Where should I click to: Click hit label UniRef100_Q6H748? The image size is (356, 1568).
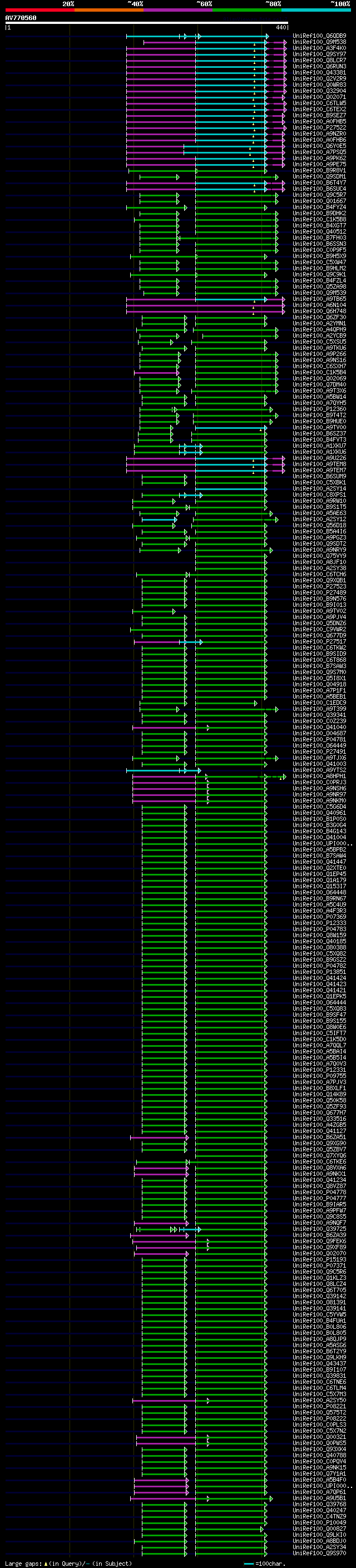click(319, 311)
